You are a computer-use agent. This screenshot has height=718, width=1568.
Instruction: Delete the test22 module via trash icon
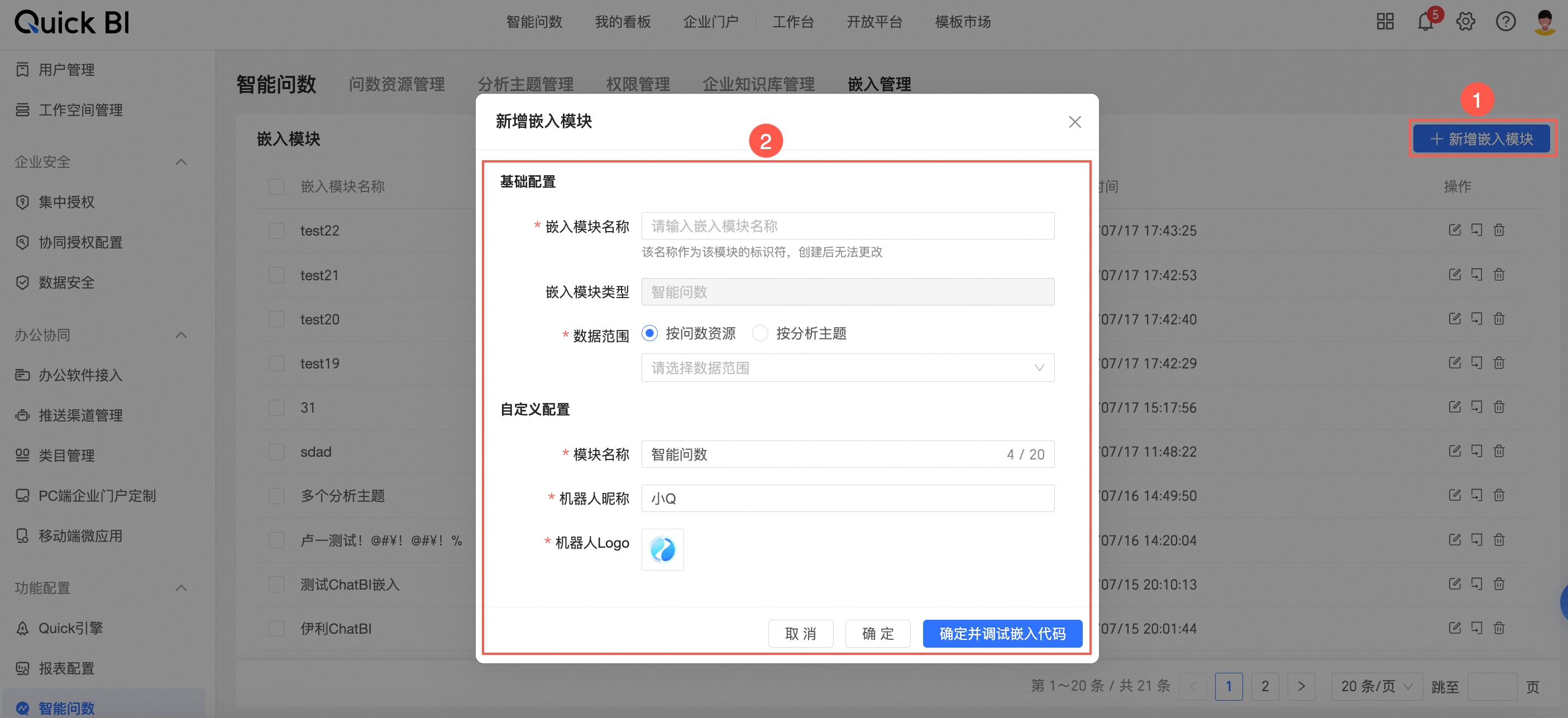(x=1499, y=230)
